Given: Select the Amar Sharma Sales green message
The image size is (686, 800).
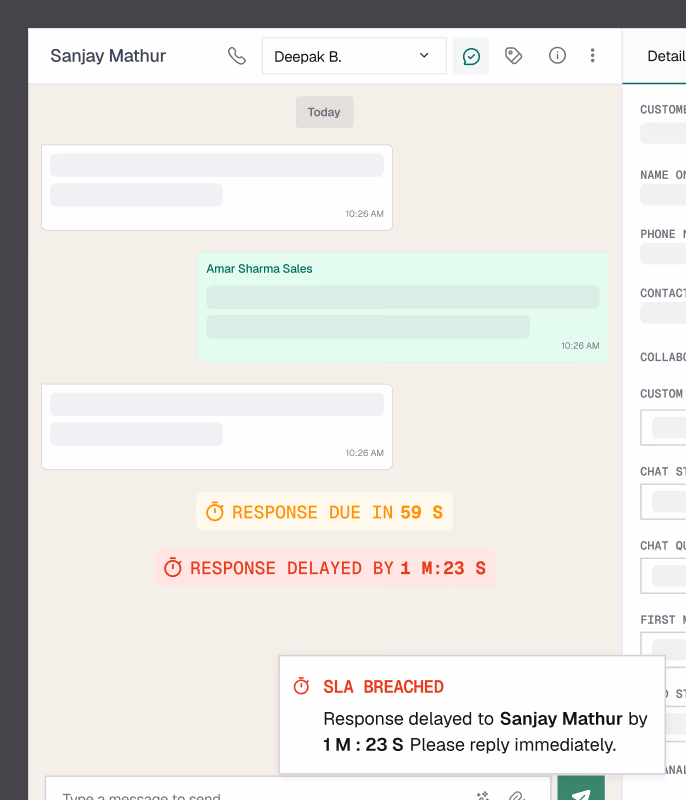Looking at the screenshot, I should pos(402,307).
